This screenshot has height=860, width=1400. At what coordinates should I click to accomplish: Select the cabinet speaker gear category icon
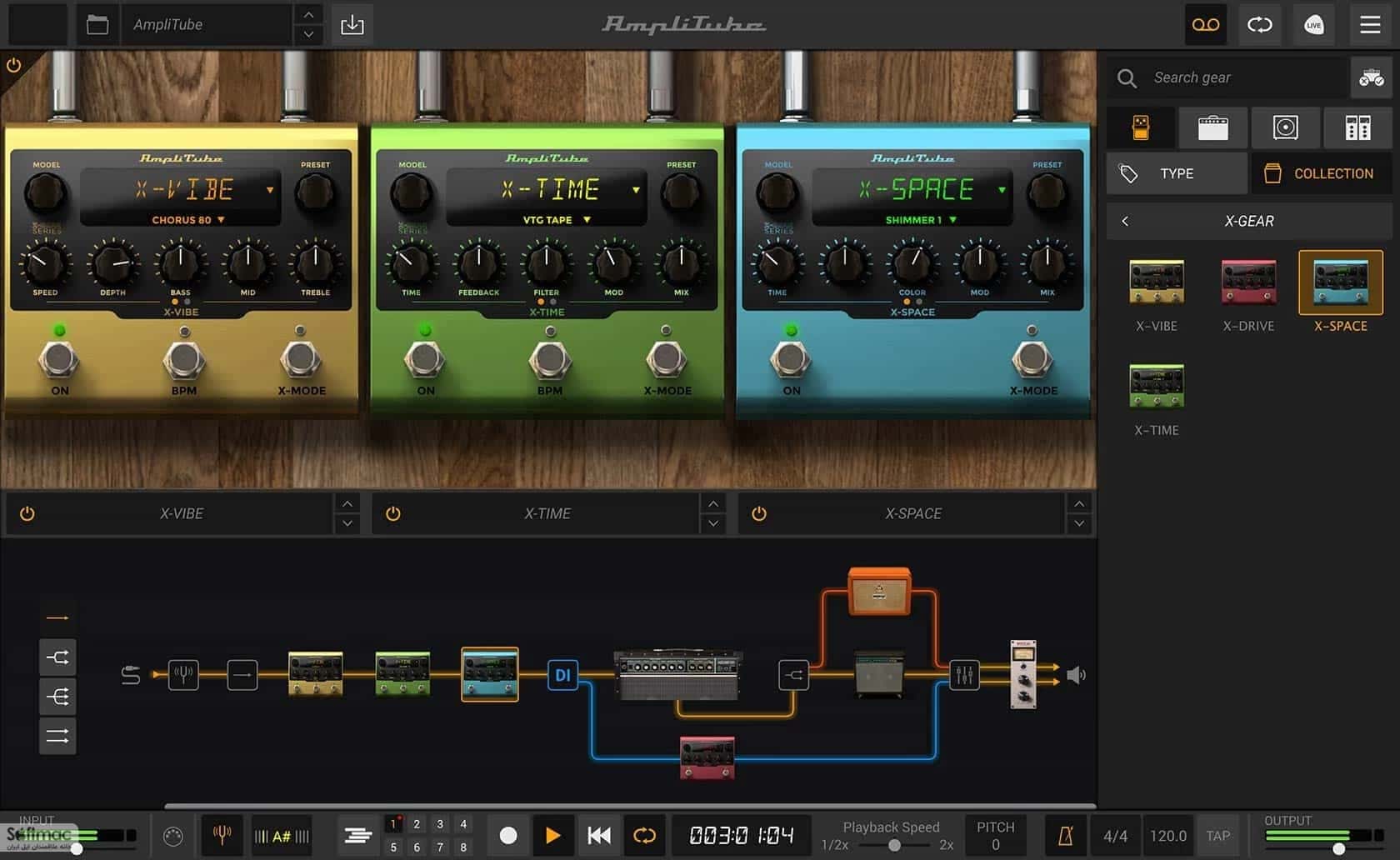pos(1285,127)
